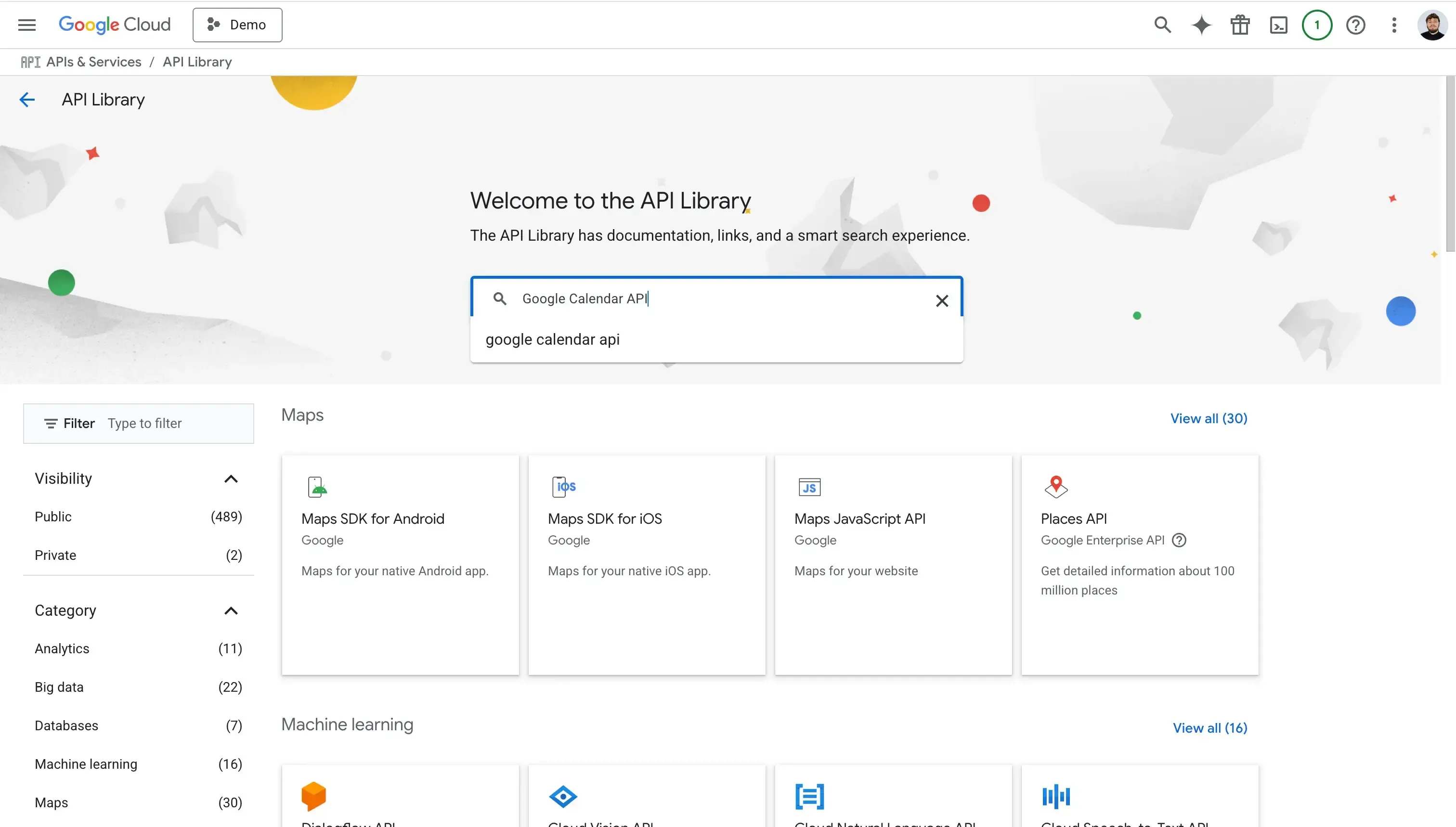The image size is (1456, 827).
Task: Select Machine learning category filter
Action: (x=138, y=764)
